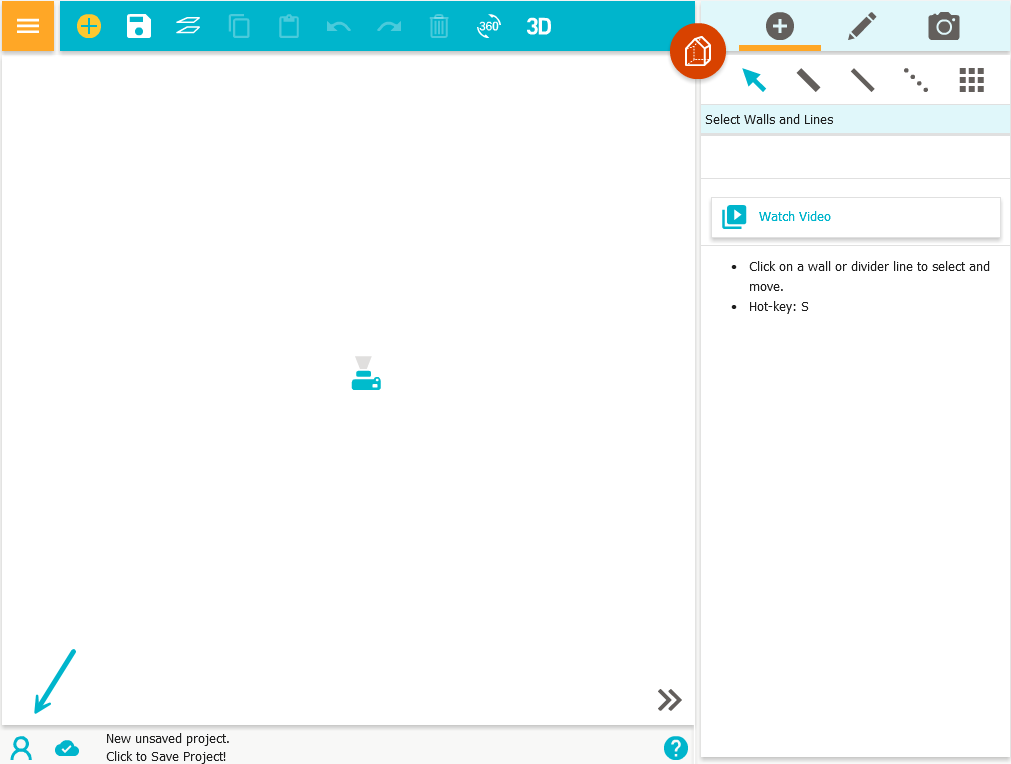
Task: Open the levels layers icon
Action: pos(188,26)
